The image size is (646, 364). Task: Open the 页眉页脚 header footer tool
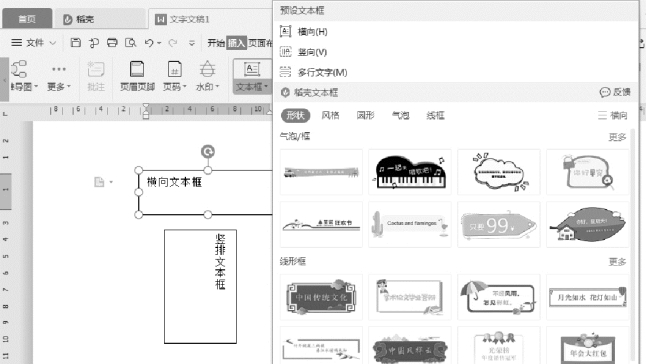pos(137,76)
